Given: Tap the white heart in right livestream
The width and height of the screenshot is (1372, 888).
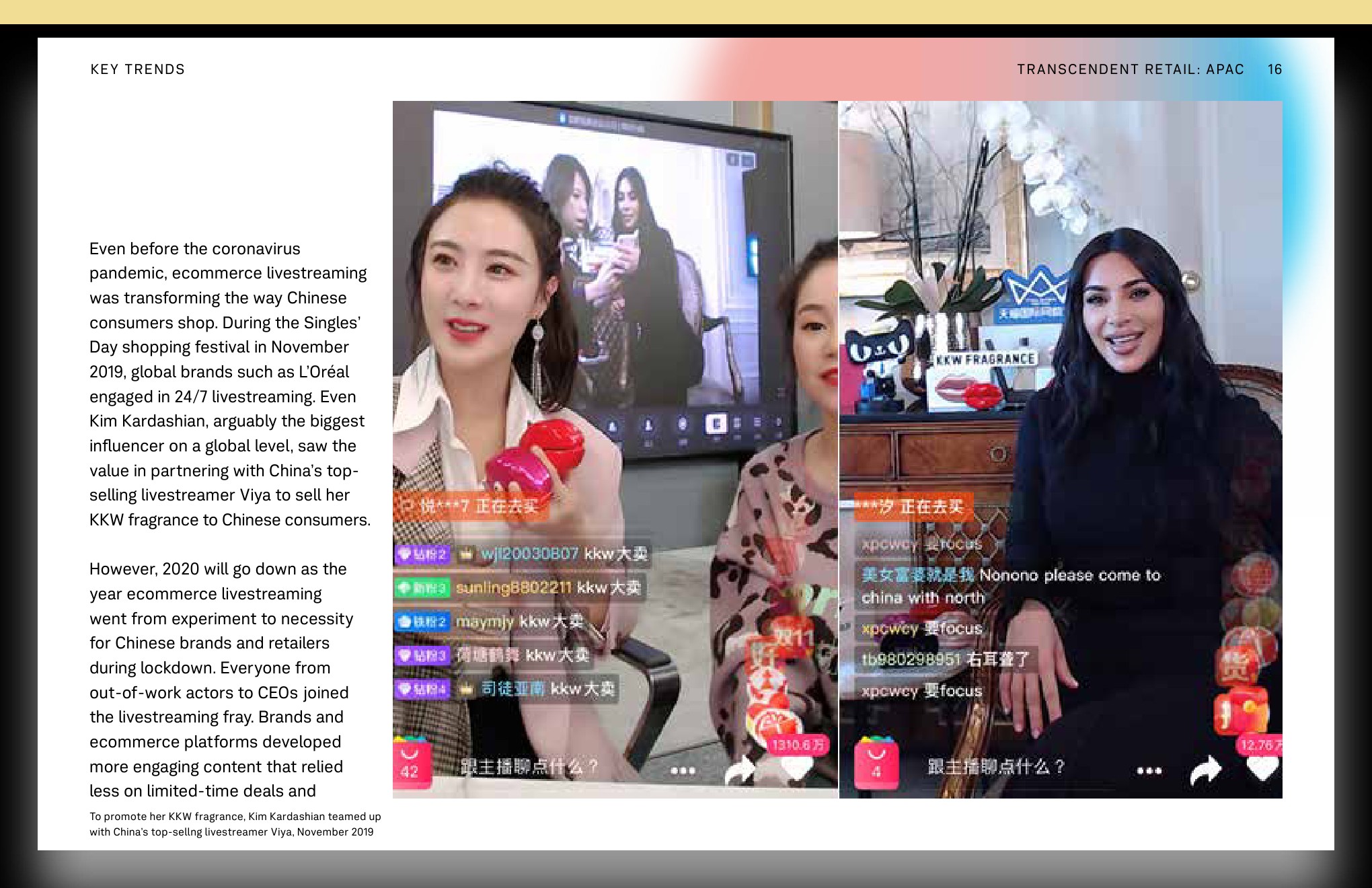Looking at the screenshot, I should click(1262, 768).
